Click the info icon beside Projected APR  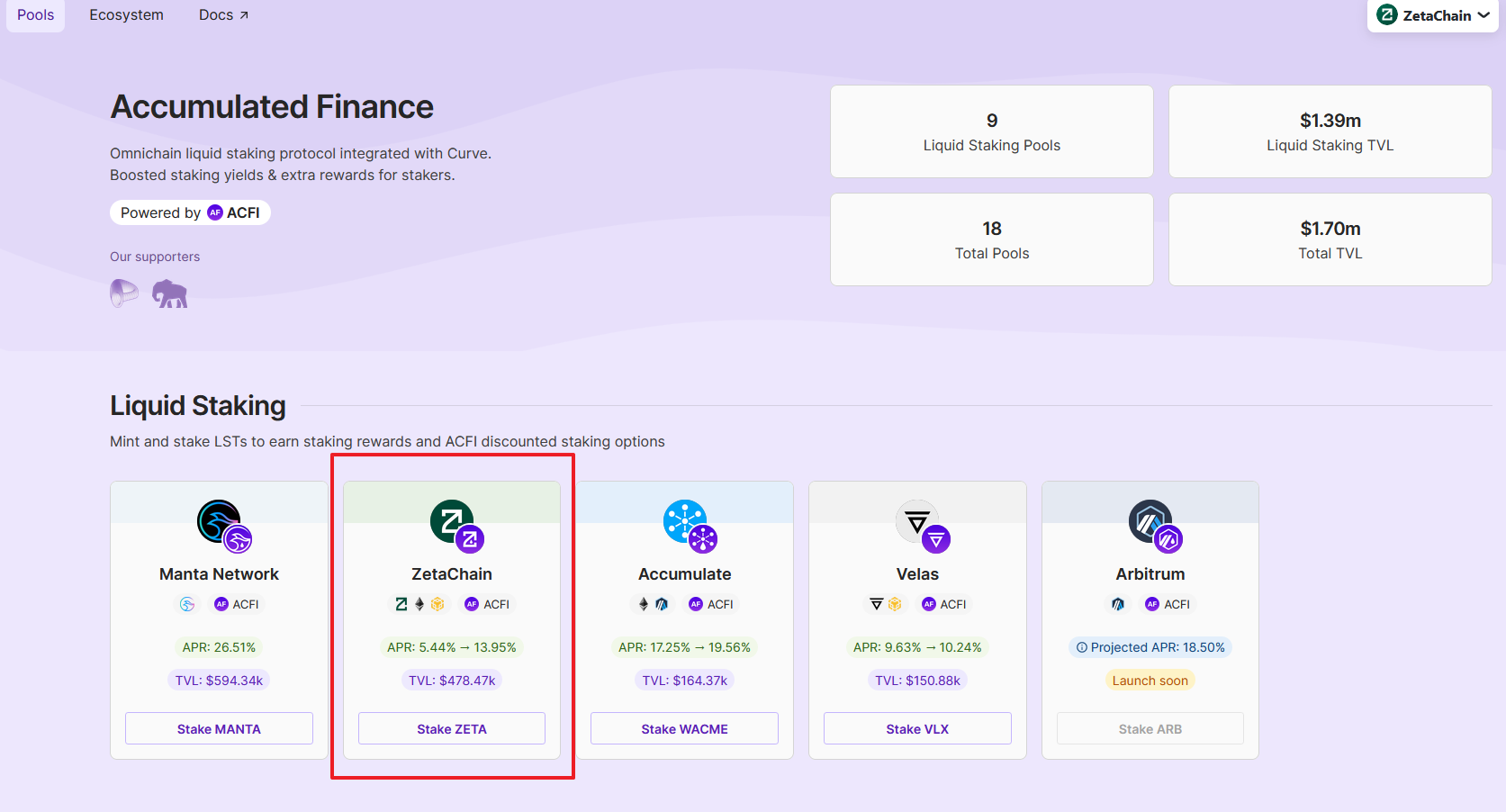pyautogui.click(x=1082, y=647)
